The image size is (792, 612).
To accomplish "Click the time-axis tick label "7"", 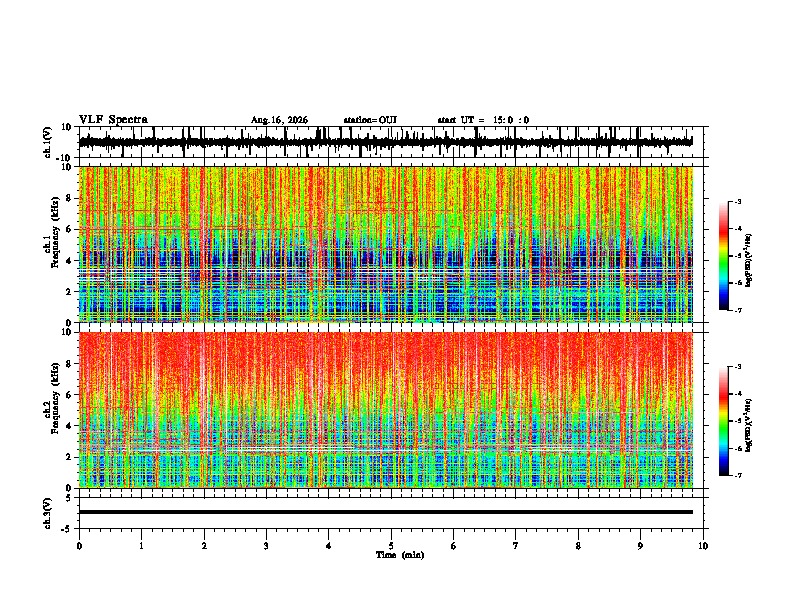I will (x=516, y=546).
